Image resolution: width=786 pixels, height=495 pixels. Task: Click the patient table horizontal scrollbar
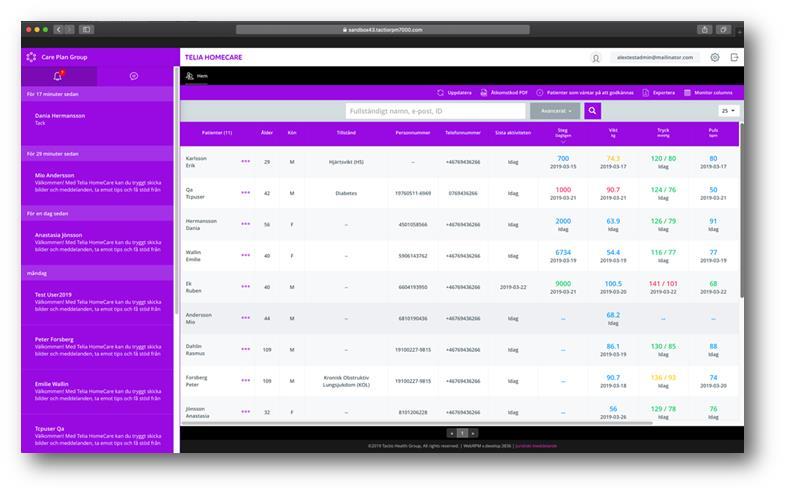pos(416,423)
